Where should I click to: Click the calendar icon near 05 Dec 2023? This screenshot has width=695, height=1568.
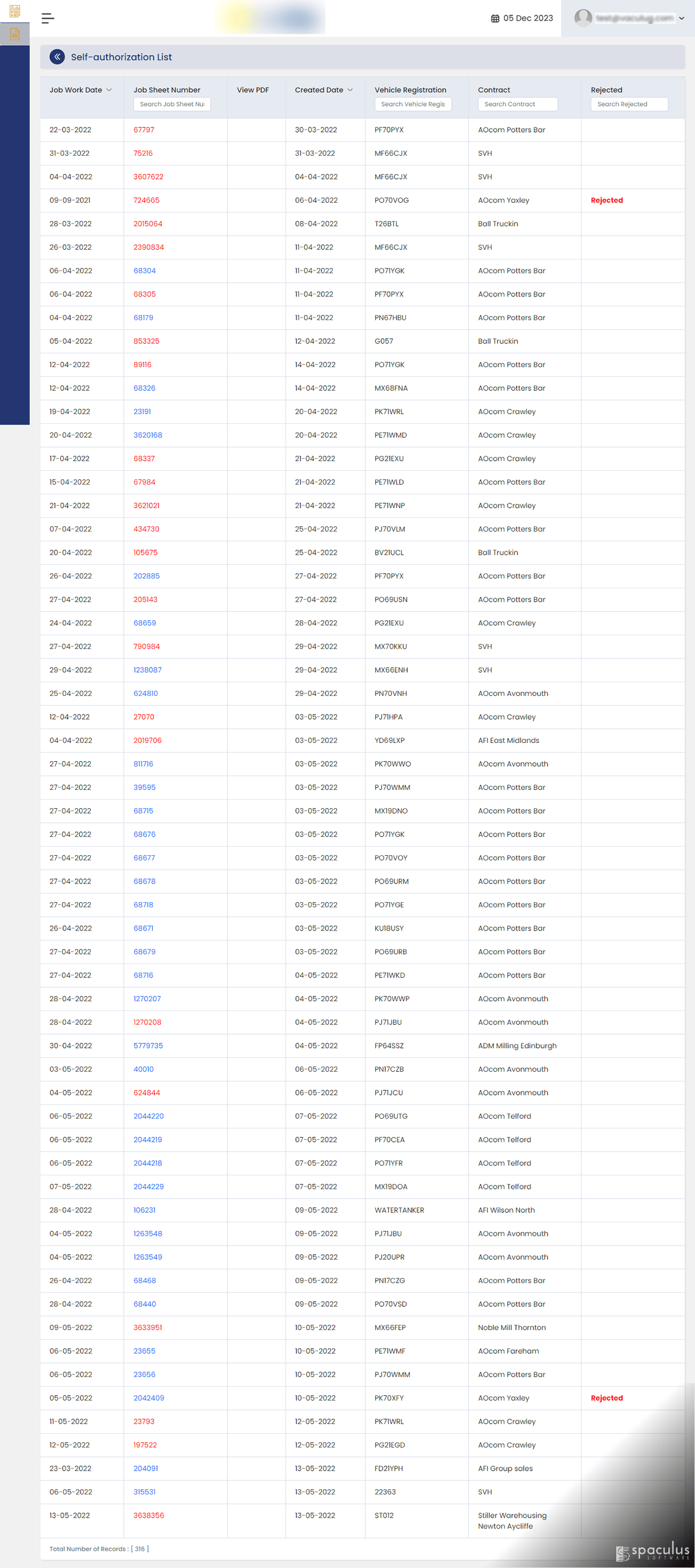click(495, 19)
